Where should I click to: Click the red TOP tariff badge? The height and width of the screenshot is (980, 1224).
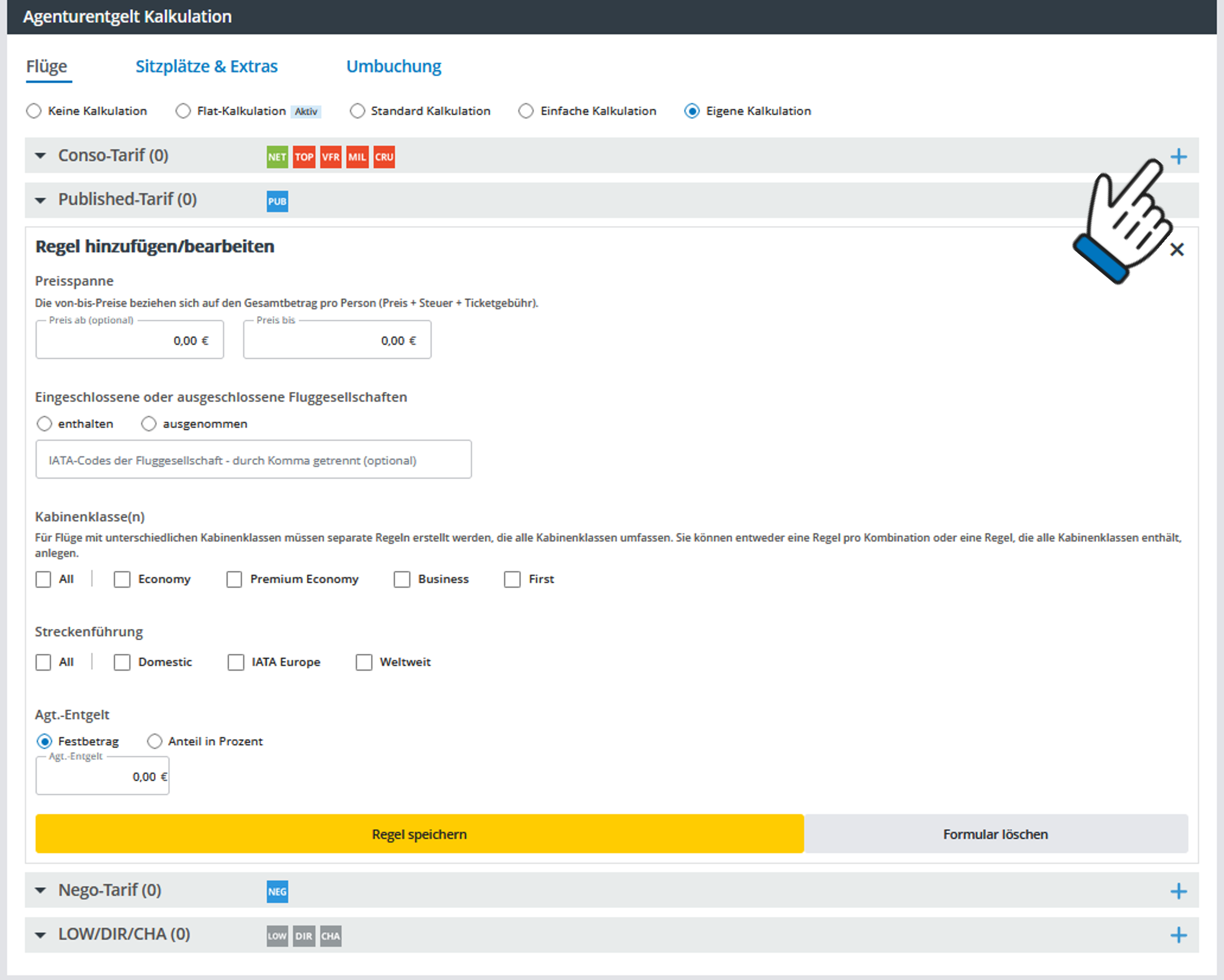click(304, 157)
